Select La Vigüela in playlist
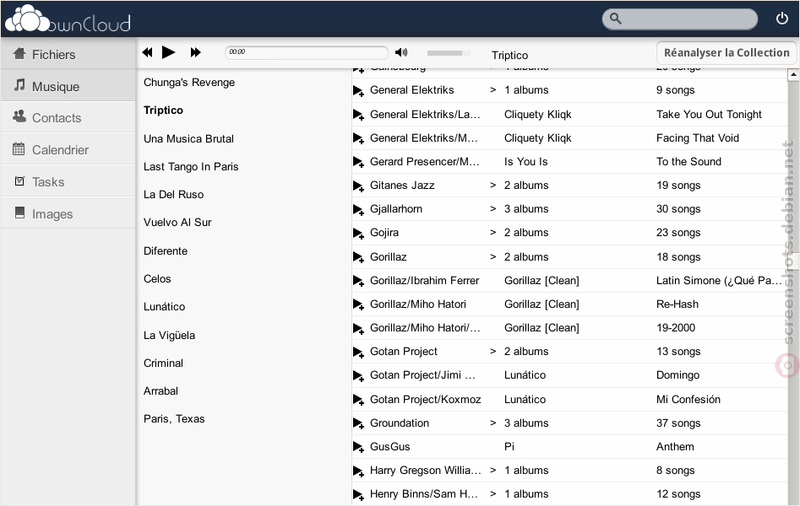Image resolution: width=800 pixels, height=506 pixels. [169, 335]
